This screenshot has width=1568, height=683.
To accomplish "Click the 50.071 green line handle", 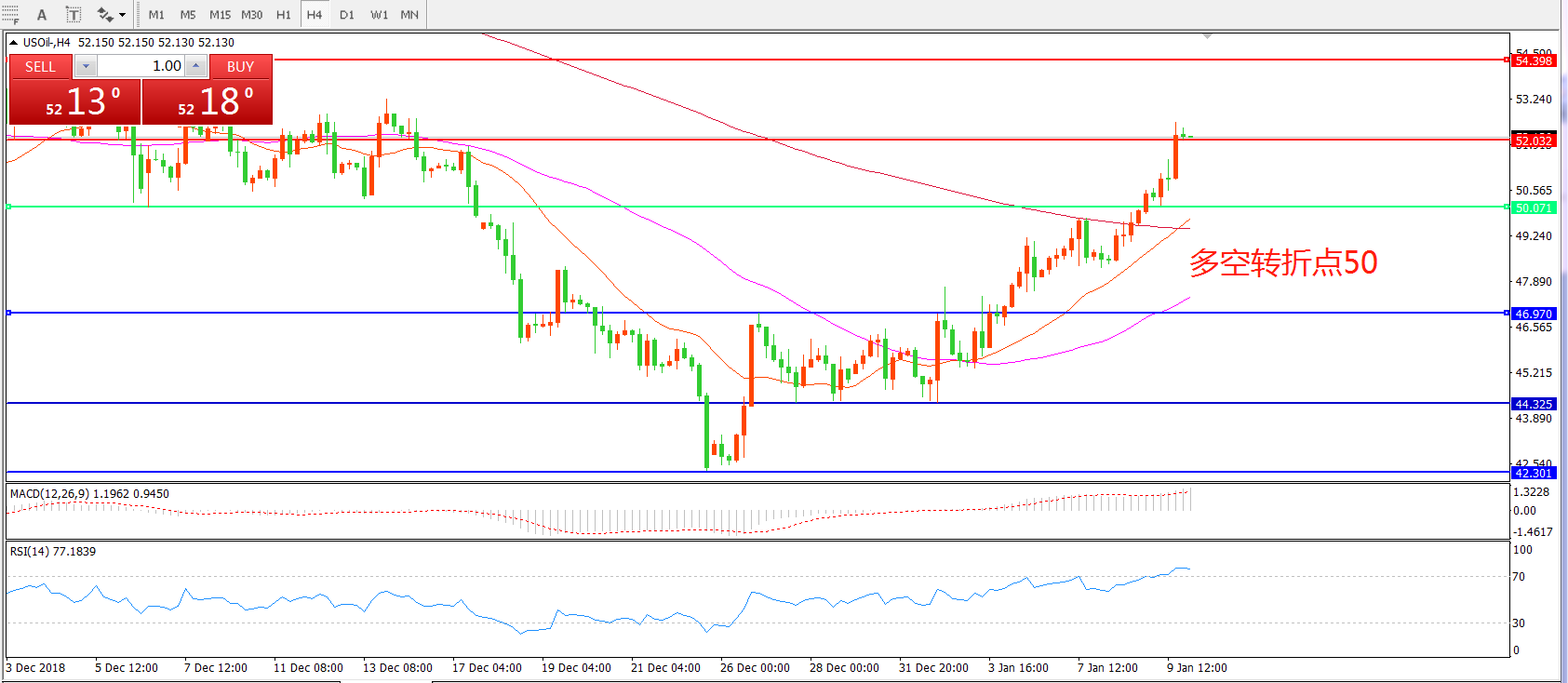I will pos(1507,207).
